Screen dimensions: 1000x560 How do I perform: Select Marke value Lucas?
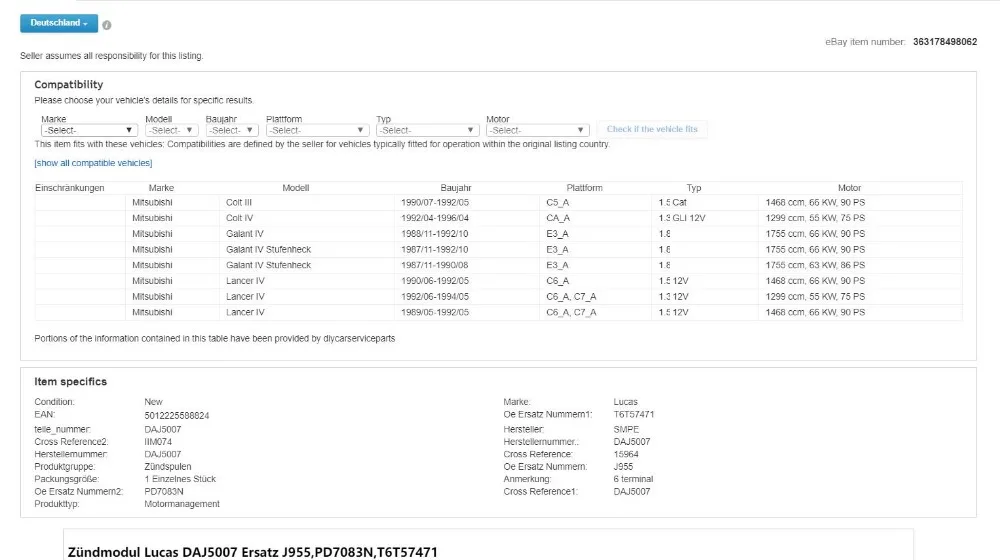[x=625, y=402]
